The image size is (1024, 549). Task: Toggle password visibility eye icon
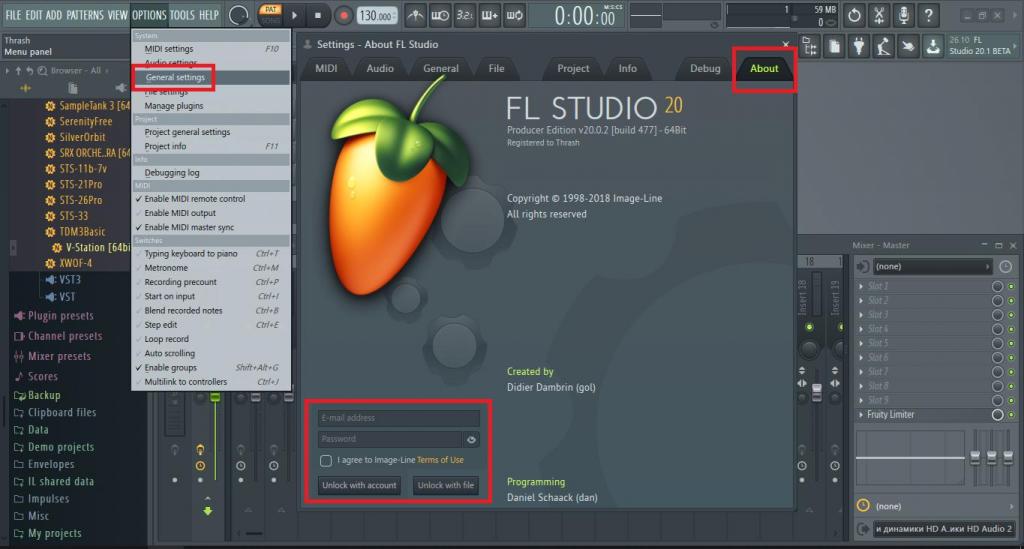(471, 439)
